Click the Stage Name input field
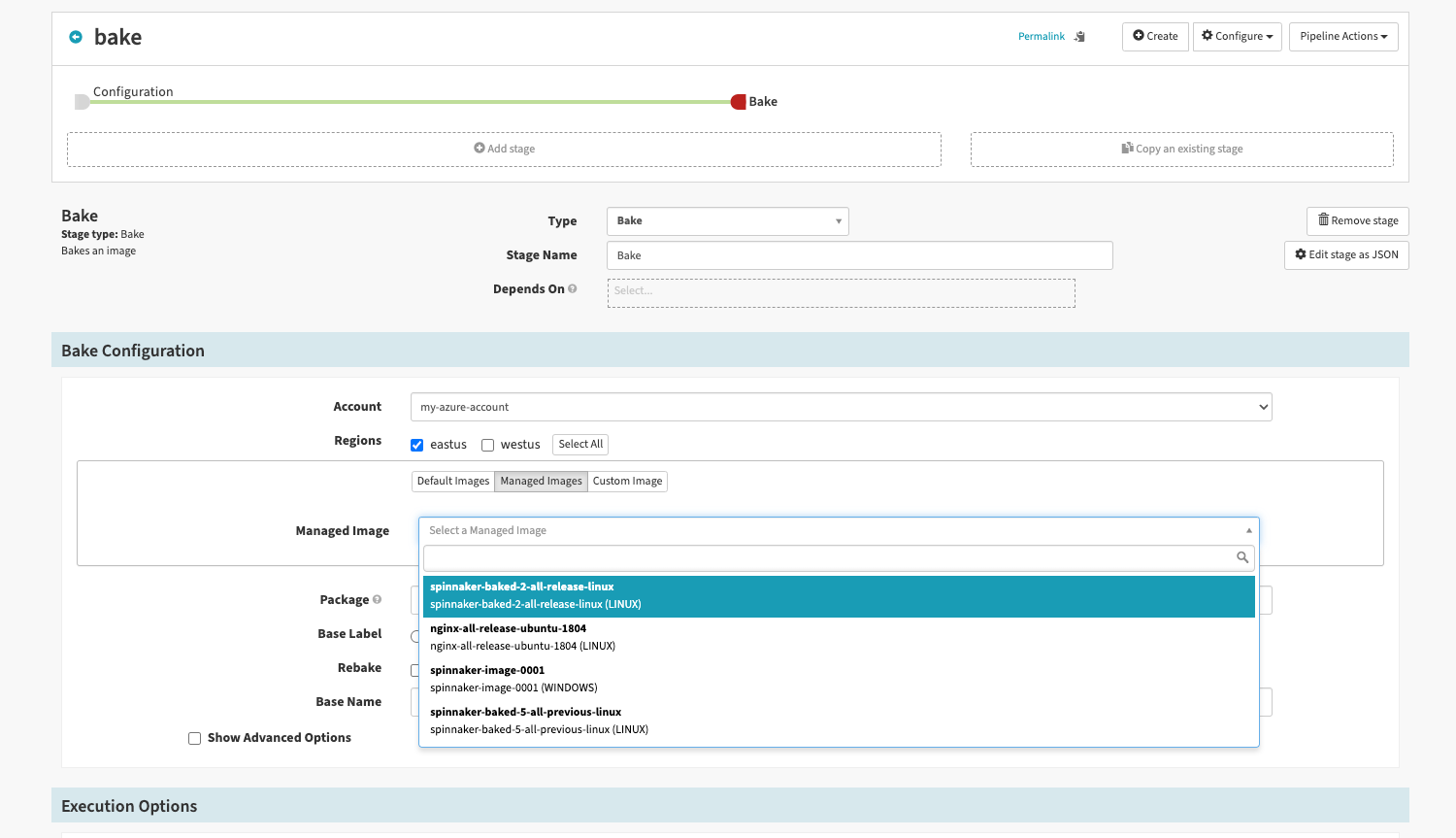The height and width of the screenshot is (838, 1456). pyautogui.click(x=860, y=255)
